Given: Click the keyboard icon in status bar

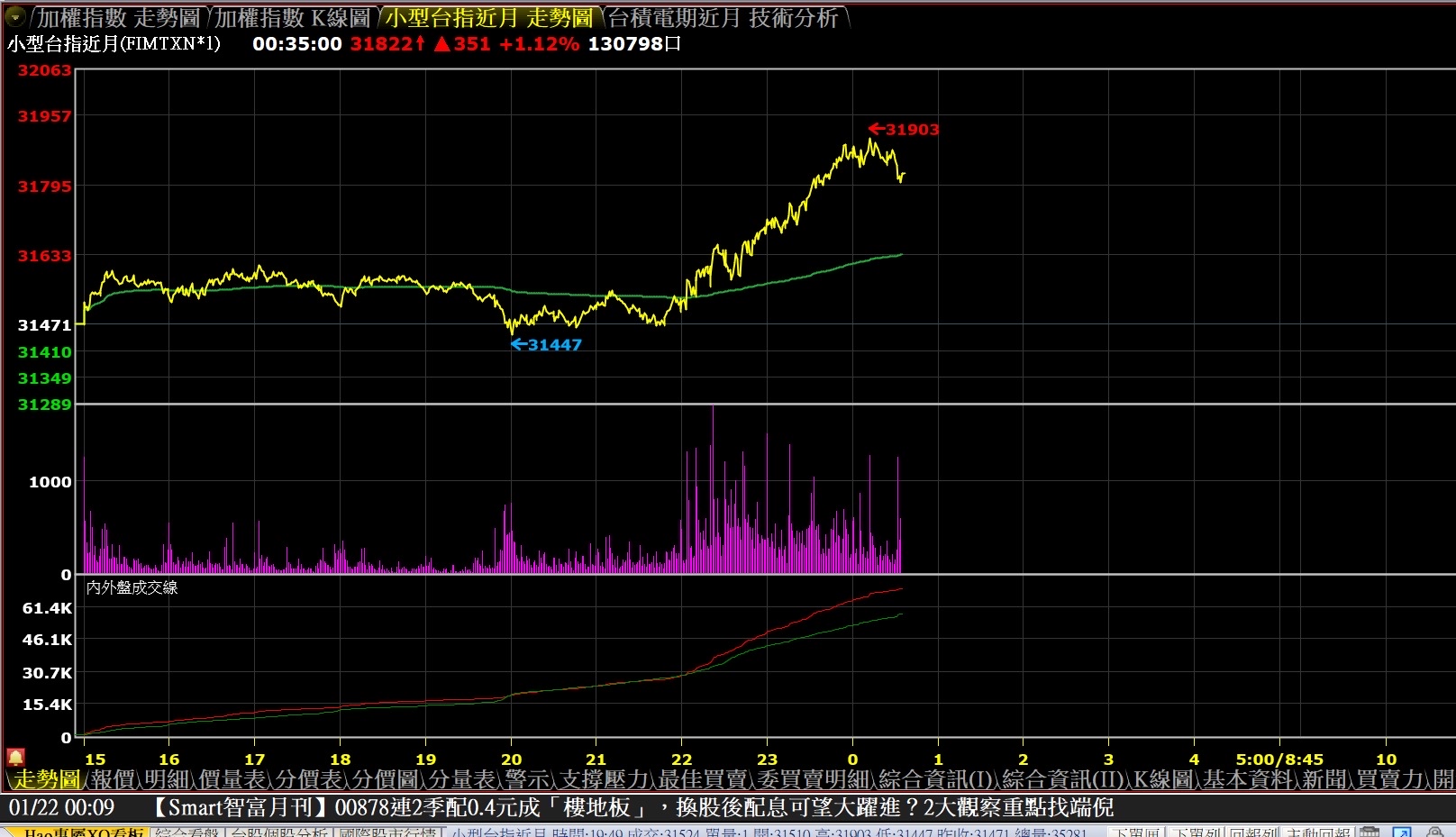Looking at the screenshot, I should (x=1370, y=832).
